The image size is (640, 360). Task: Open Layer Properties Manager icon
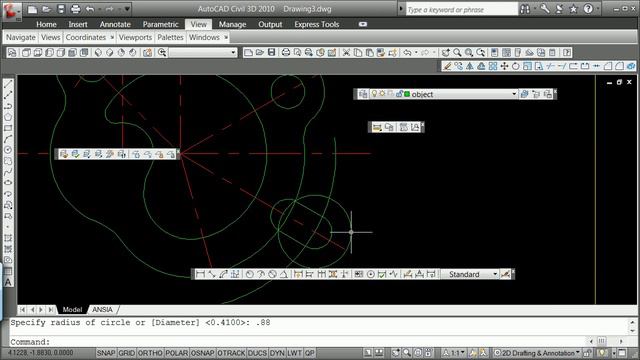[362, 94]
